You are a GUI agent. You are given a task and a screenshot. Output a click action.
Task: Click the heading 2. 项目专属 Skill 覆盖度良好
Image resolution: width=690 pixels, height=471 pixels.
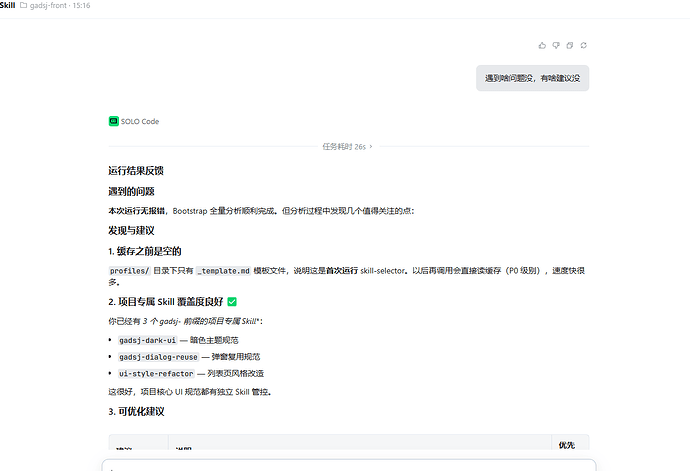[166, 302]
